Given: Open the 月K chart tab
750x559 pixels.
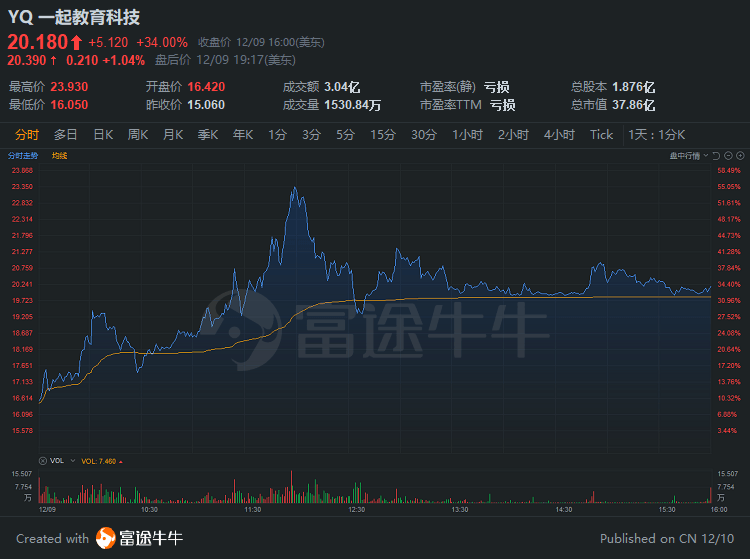Looking at the screenshot, I should point(173,135).
